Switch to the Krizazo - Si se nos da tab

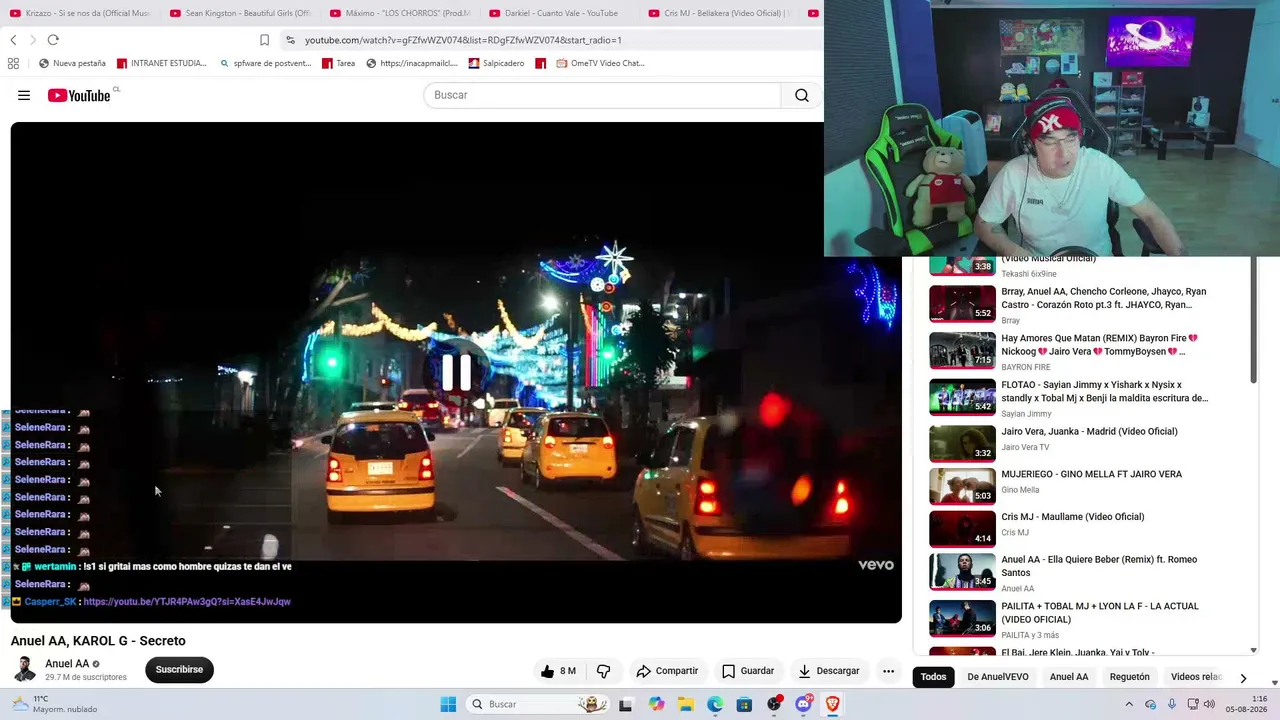[79, 13]
